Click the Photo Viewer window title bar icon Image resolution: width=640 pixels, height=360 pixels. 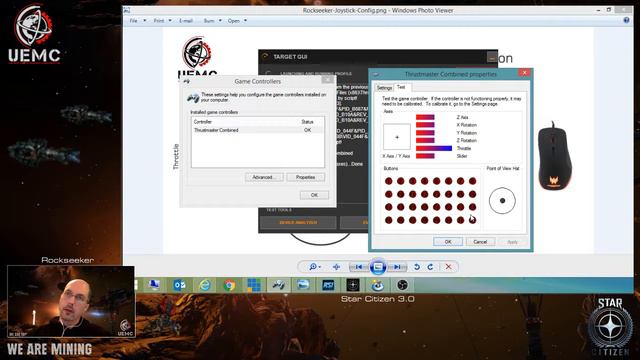(x=127, y=10)
